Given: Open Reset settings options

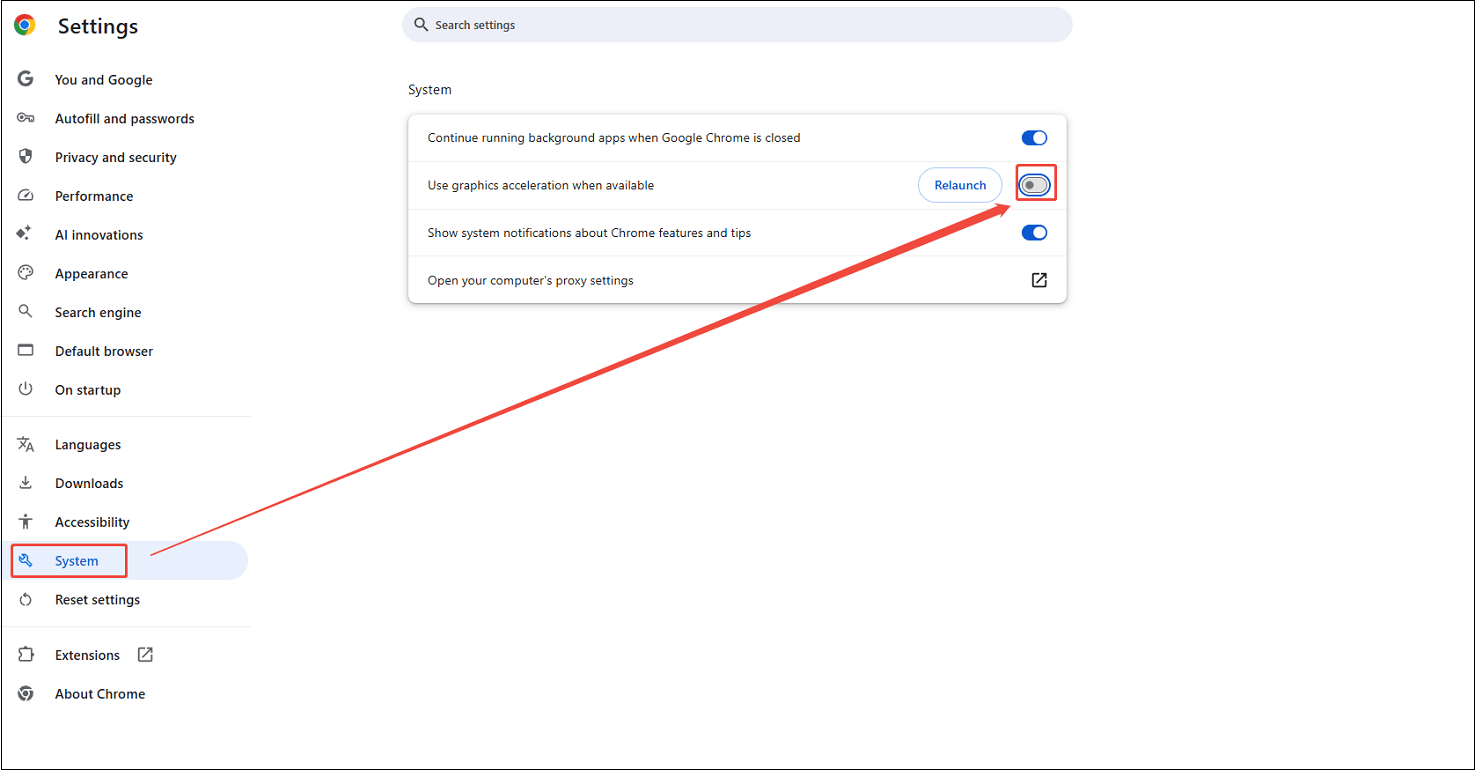Looking at the screenshot, I should 97,599.
